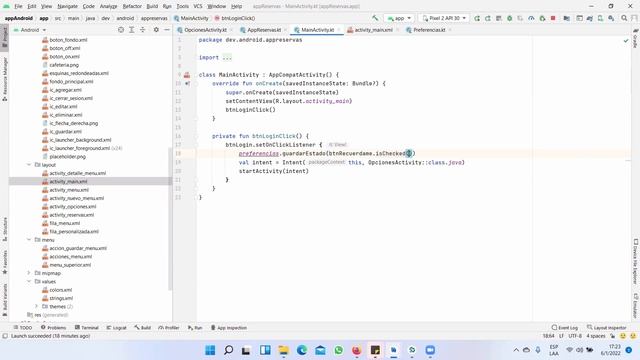
Task: Open the Problems tool window
Action: [53, 328]
